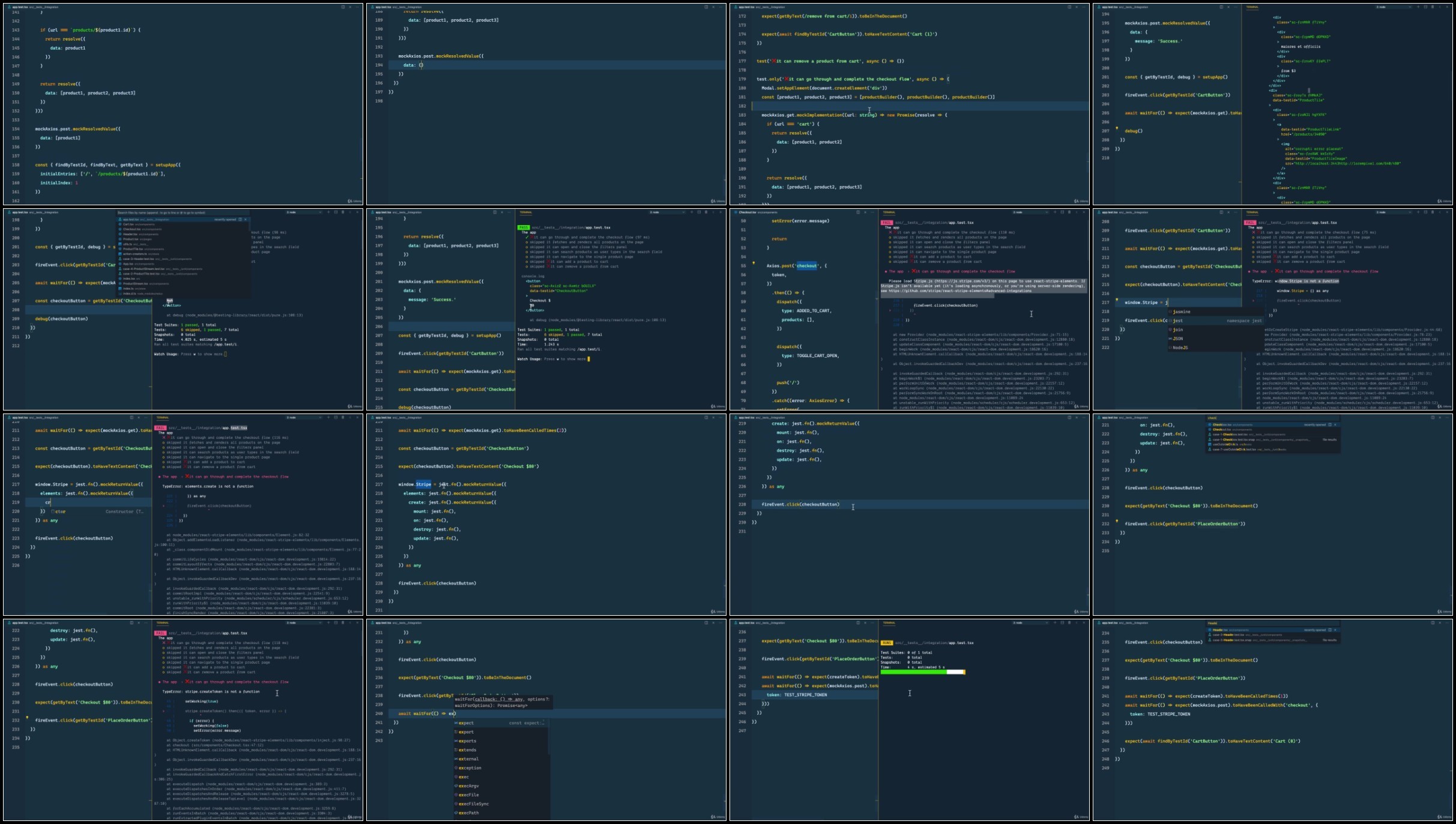
Task: Click the lightbulb beside line 232 PlaceOrderButton click
Action: [1117, 521]
